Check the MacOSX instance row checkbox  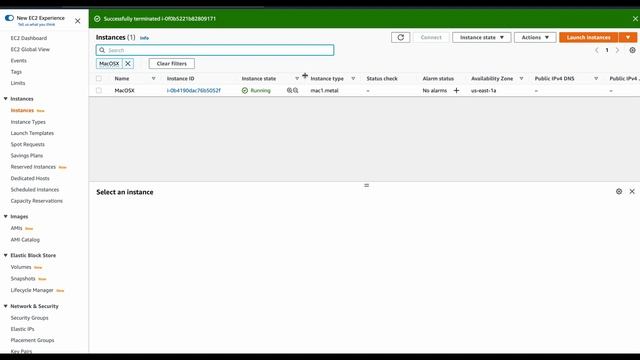(99, 91)
